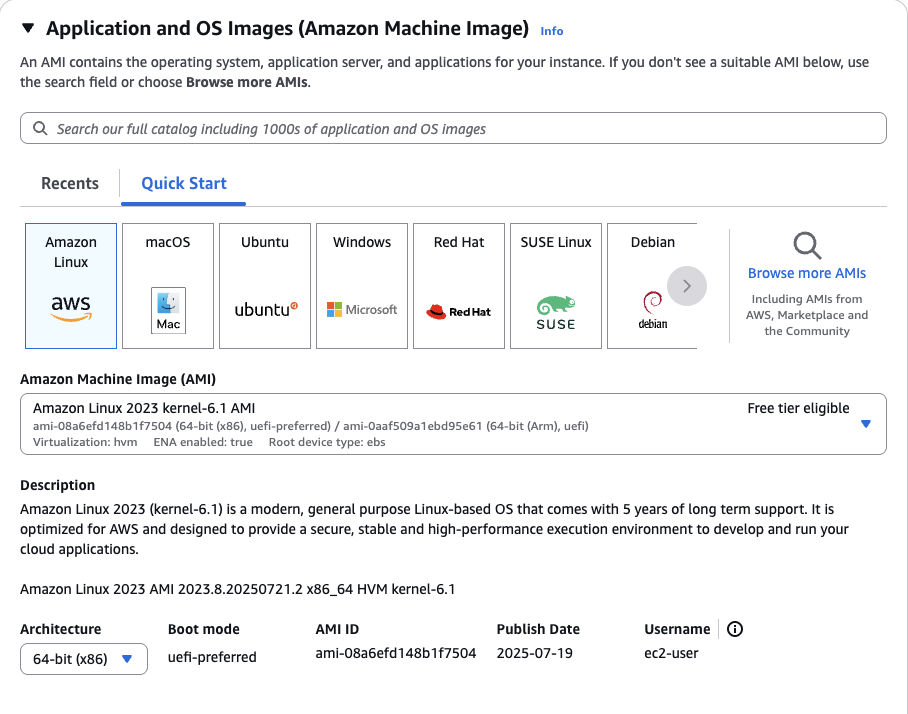Click the AMI name line 2023.8.20250721.2
Viewport: 908px width, 714px height.
237,589
